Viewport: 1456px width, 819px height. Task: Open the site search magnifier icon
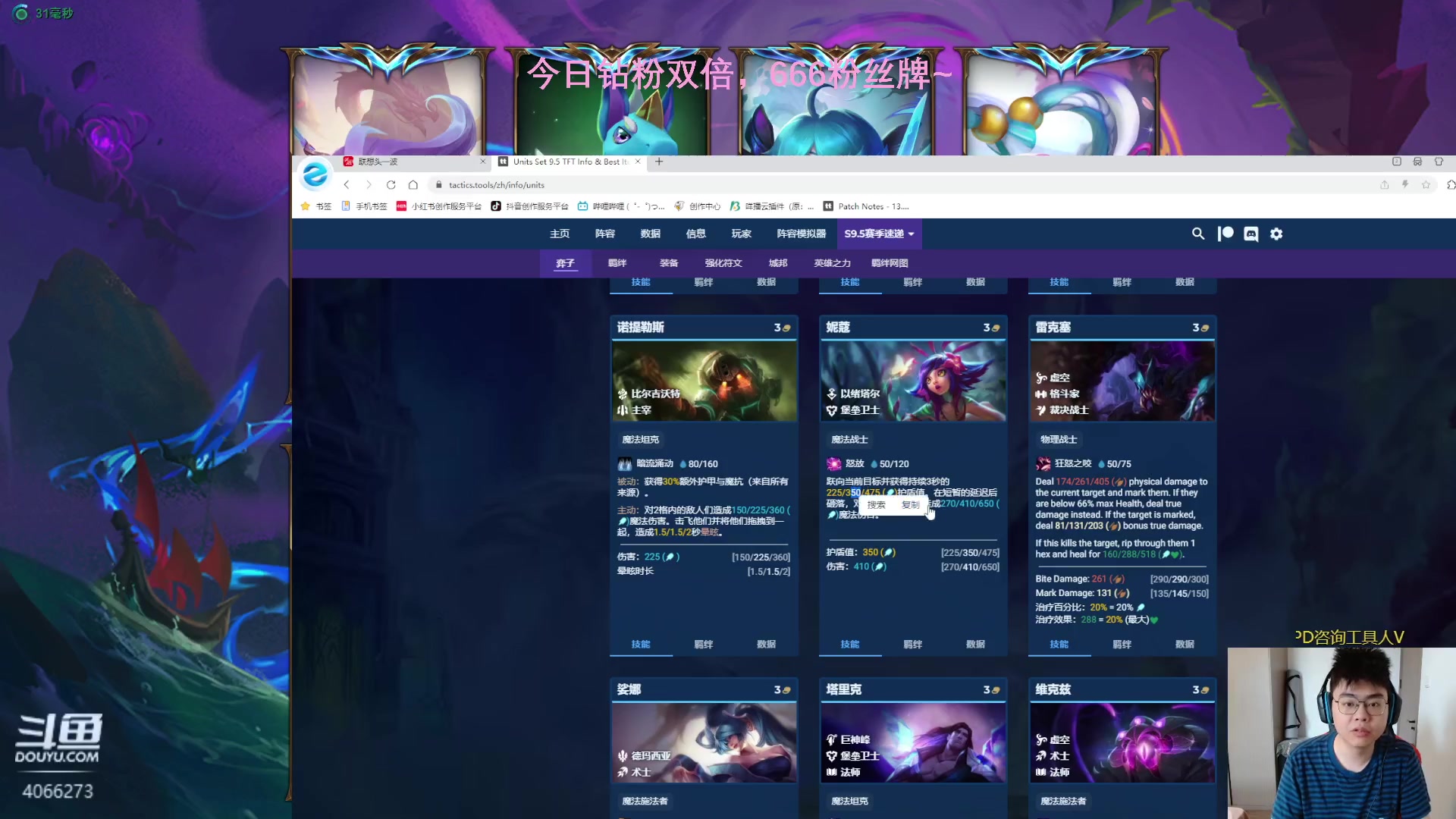click(1198, 234)
